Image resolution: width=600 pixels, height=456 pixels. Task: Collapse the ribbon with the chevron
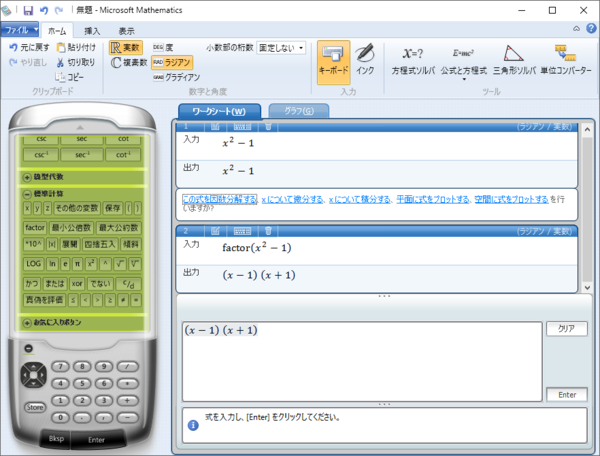[576, 29]
